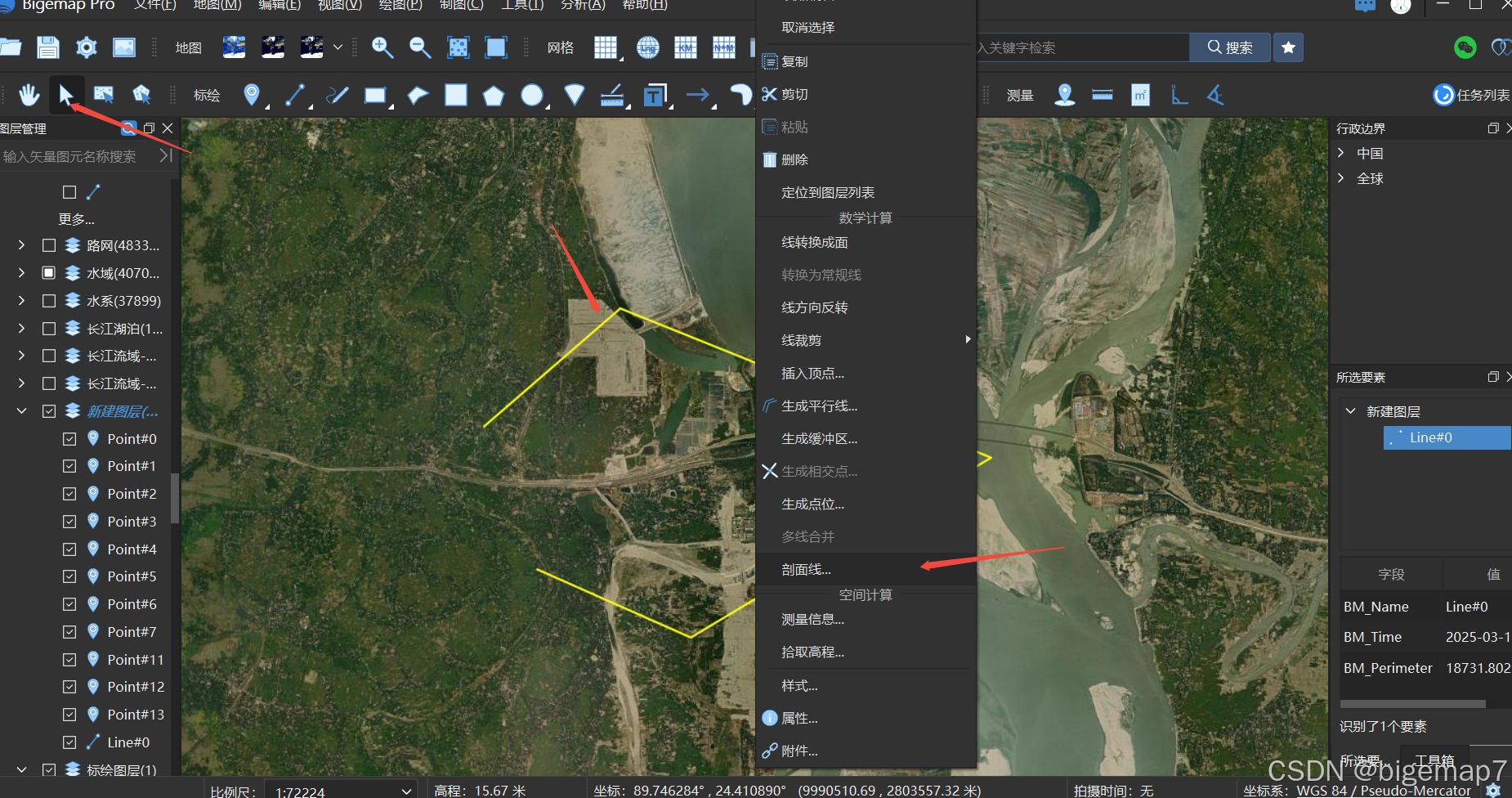Open the scale 1:72224 dropdown
Screen dimensions: 1512x798
point(406,791)
